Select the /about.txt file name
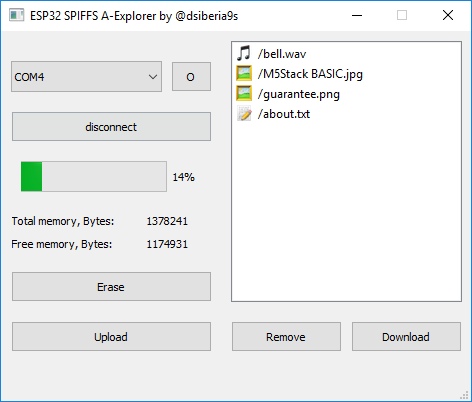The height and width of the screenshot is (402, 472). (x=284, y=114)
